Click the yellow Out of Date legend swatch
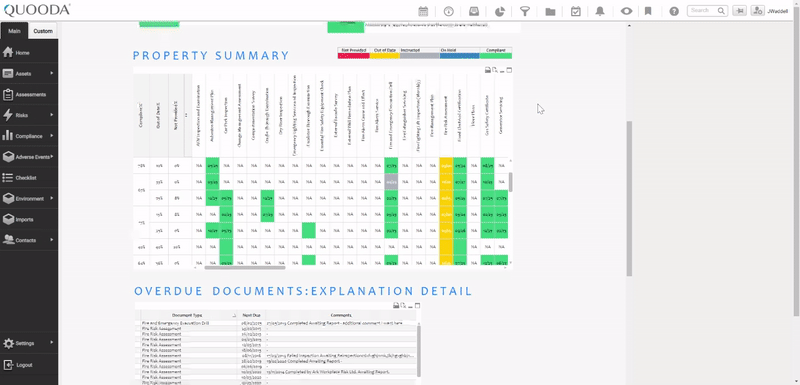Image resolution: width=800 pixels, height=385 pixels. click(385, 56)
